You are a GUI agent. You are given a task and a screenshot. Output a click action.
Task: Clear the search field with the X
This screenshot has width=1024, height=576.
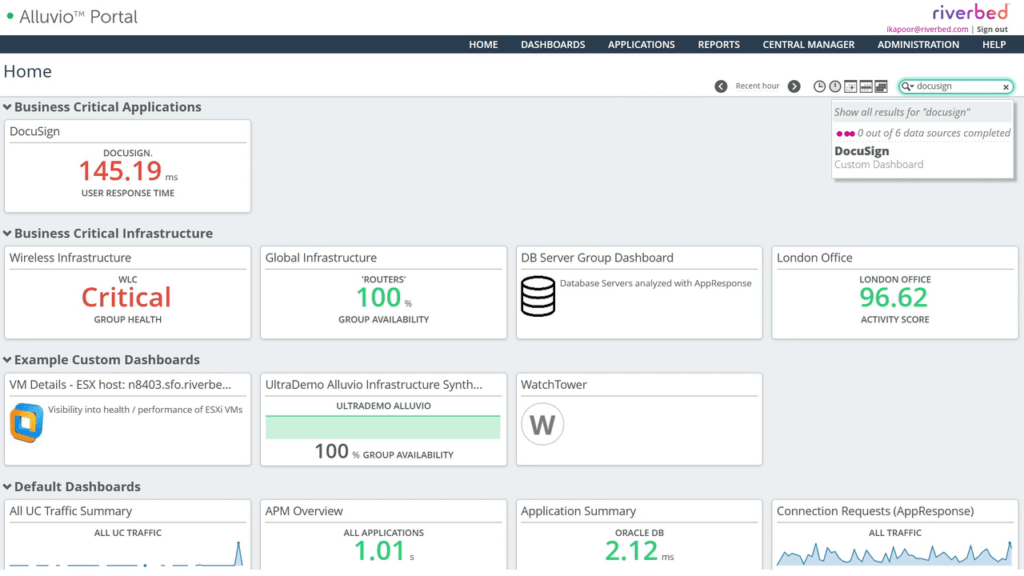1006,86
